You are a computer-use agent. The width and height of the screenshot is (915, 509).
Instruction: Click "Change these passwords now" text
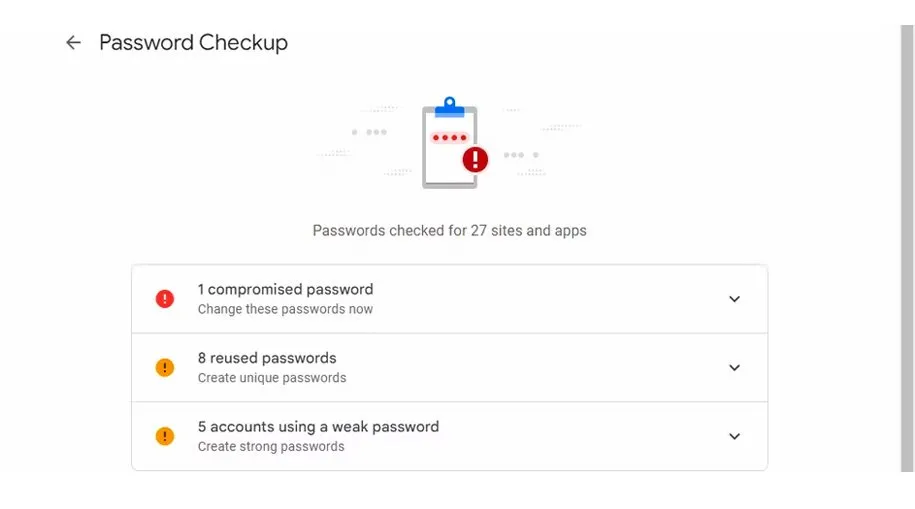point(285,310)
